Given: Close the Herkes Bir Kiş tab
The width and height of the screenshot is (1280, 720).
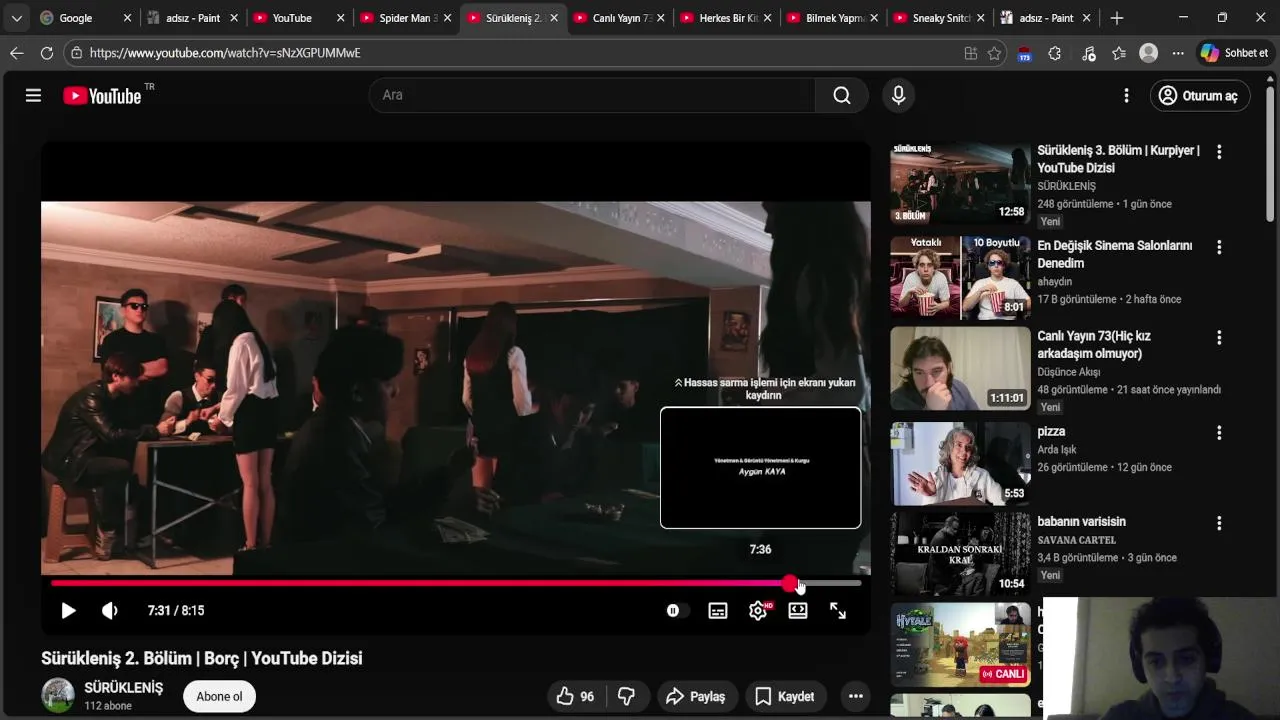Looking at the screenshot, I should point(768,18).
